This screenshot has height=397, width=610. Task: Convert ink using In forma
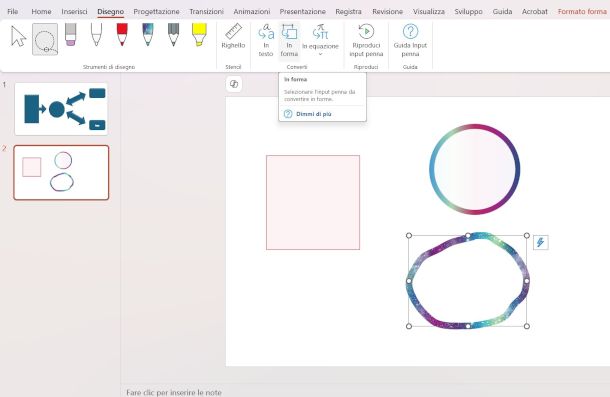(289, 40)
